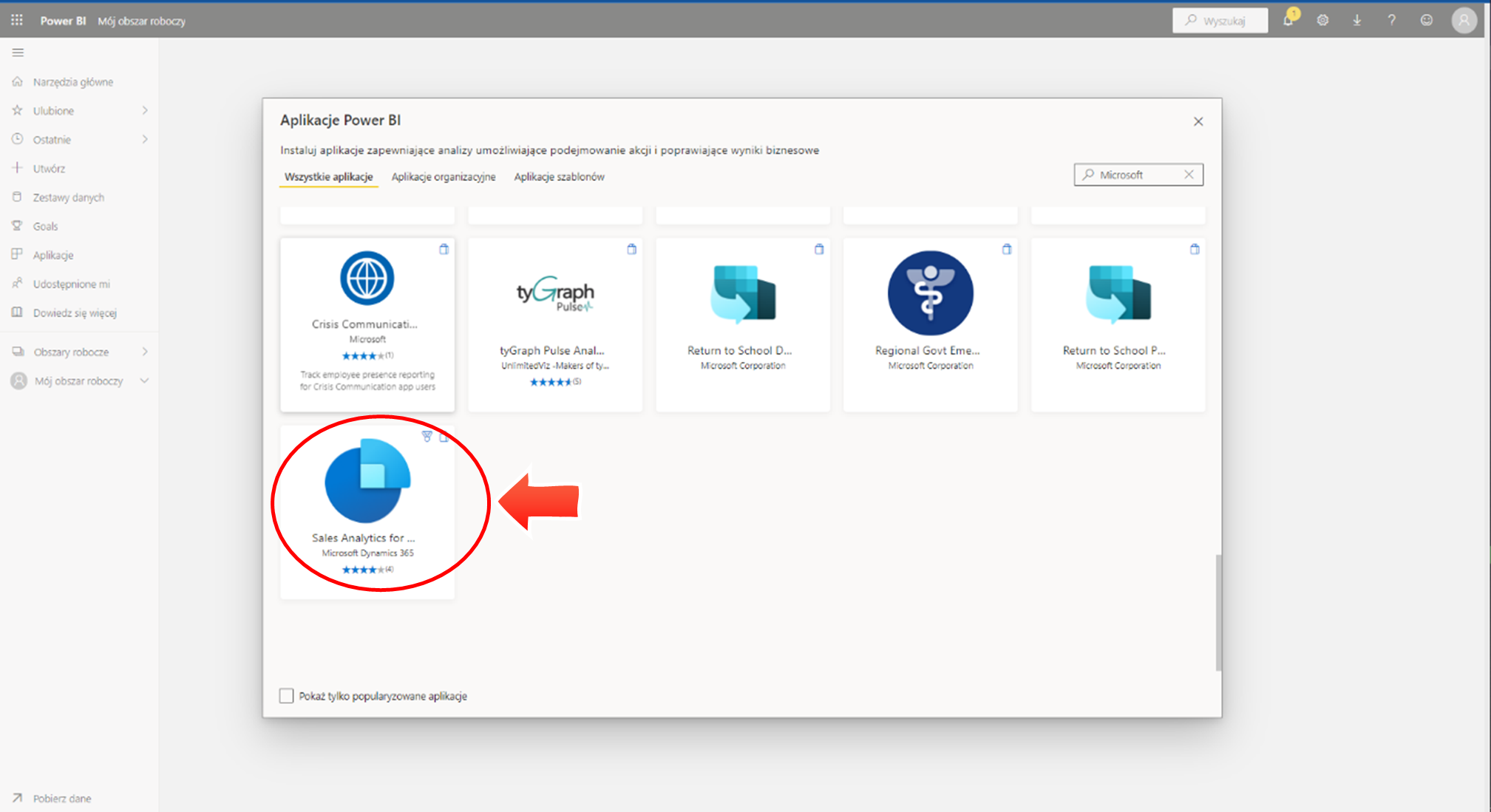Viewport: 1491px width, 812px height.
Task: Click the download arrow icon in toolbar
Action: (x=1354, y=20)
